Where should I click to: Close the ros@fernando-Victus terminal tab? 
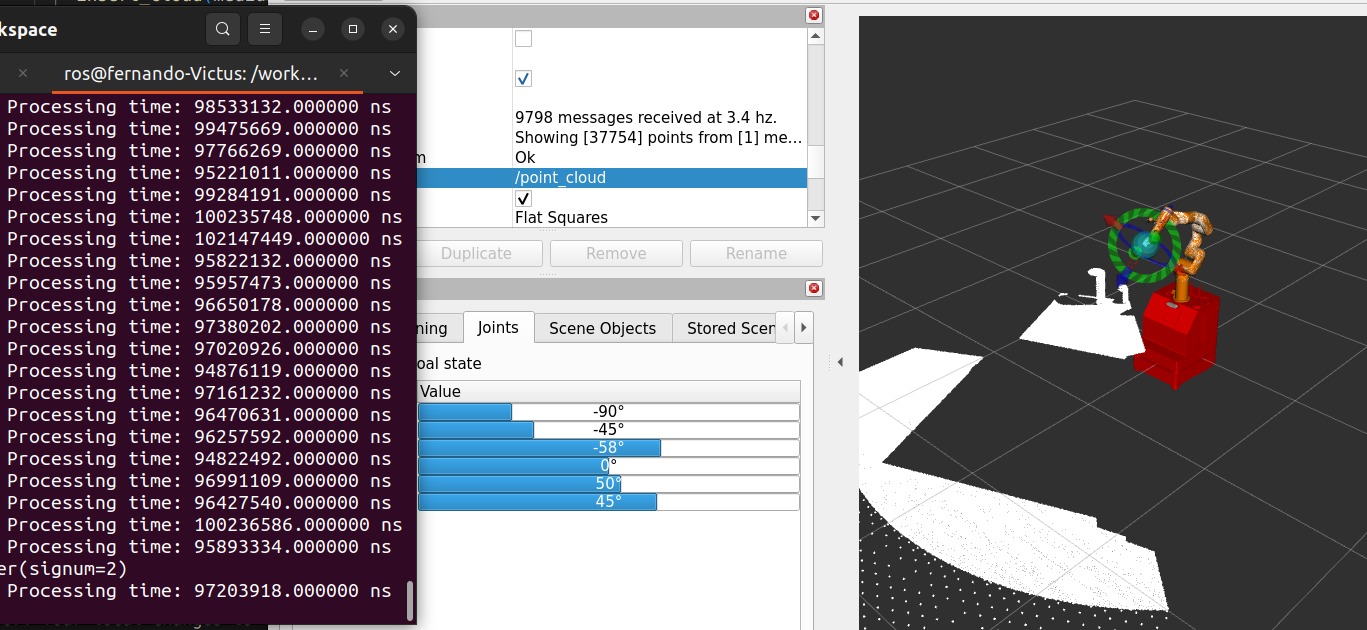pos(344,73)
